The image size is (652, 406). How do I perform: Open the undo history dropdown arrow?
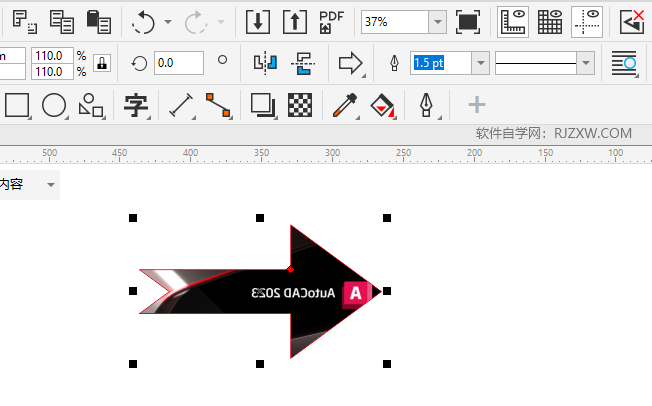tap(168, 22)
